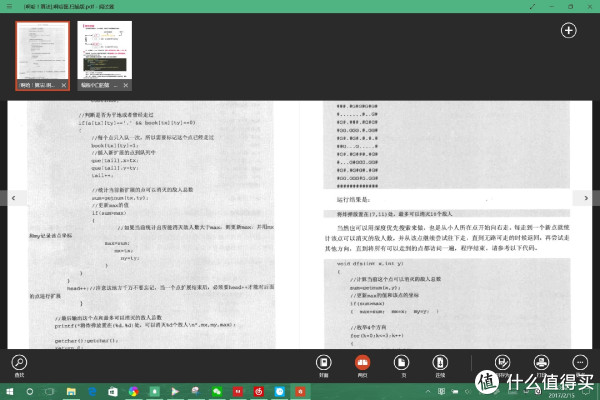This screenshot has width=600, height=400.
Task: Select the cover page view mode
Action: (x=324, y=362)
